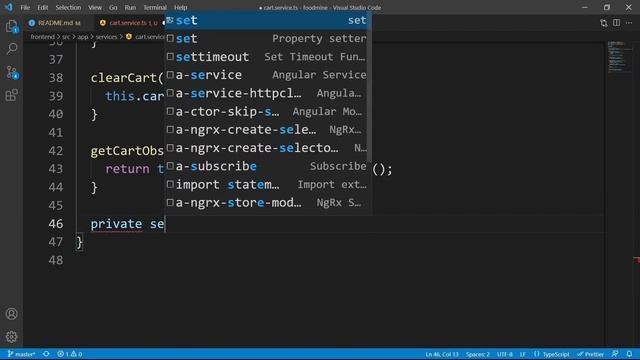This screenshot has height=360, width=640.
Task: Click the Ln 46, Col 13 position indicator
Action: (442, 354)
